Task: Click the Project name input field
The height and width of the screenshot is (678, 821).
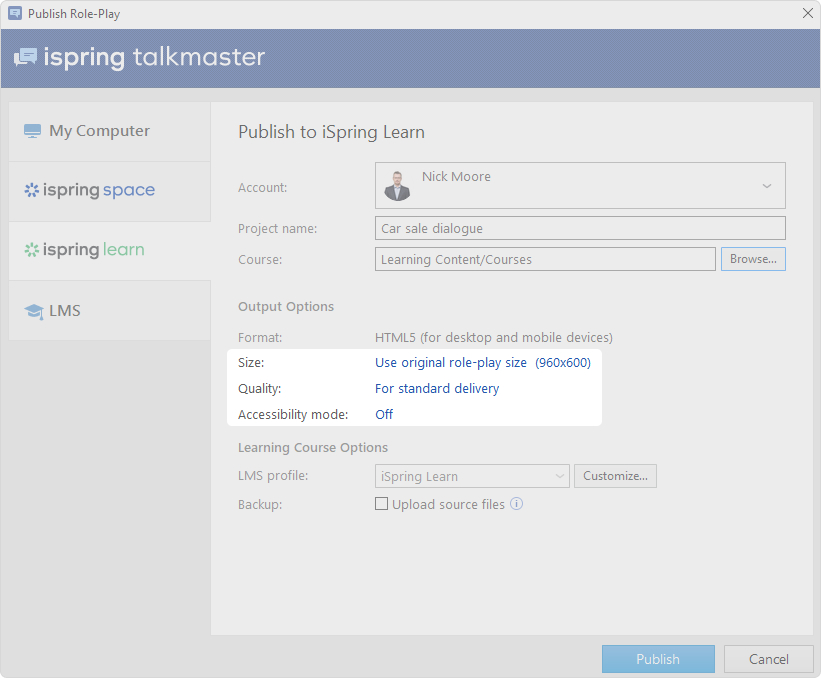Action: pos(579,228)
